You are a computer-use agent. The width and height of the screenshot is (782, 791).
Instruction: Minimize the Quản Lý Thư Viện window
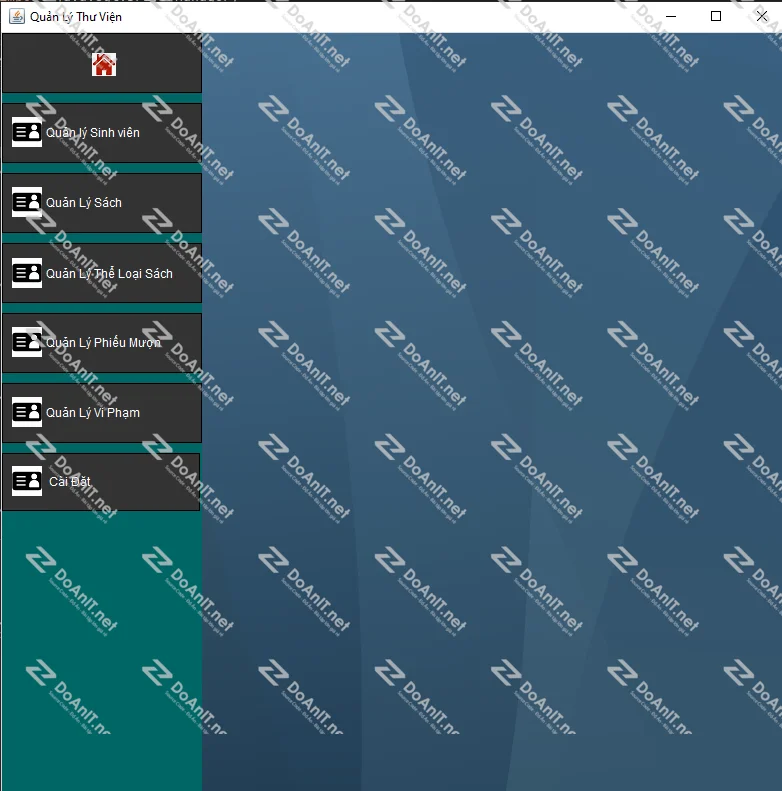coord(671,17)
